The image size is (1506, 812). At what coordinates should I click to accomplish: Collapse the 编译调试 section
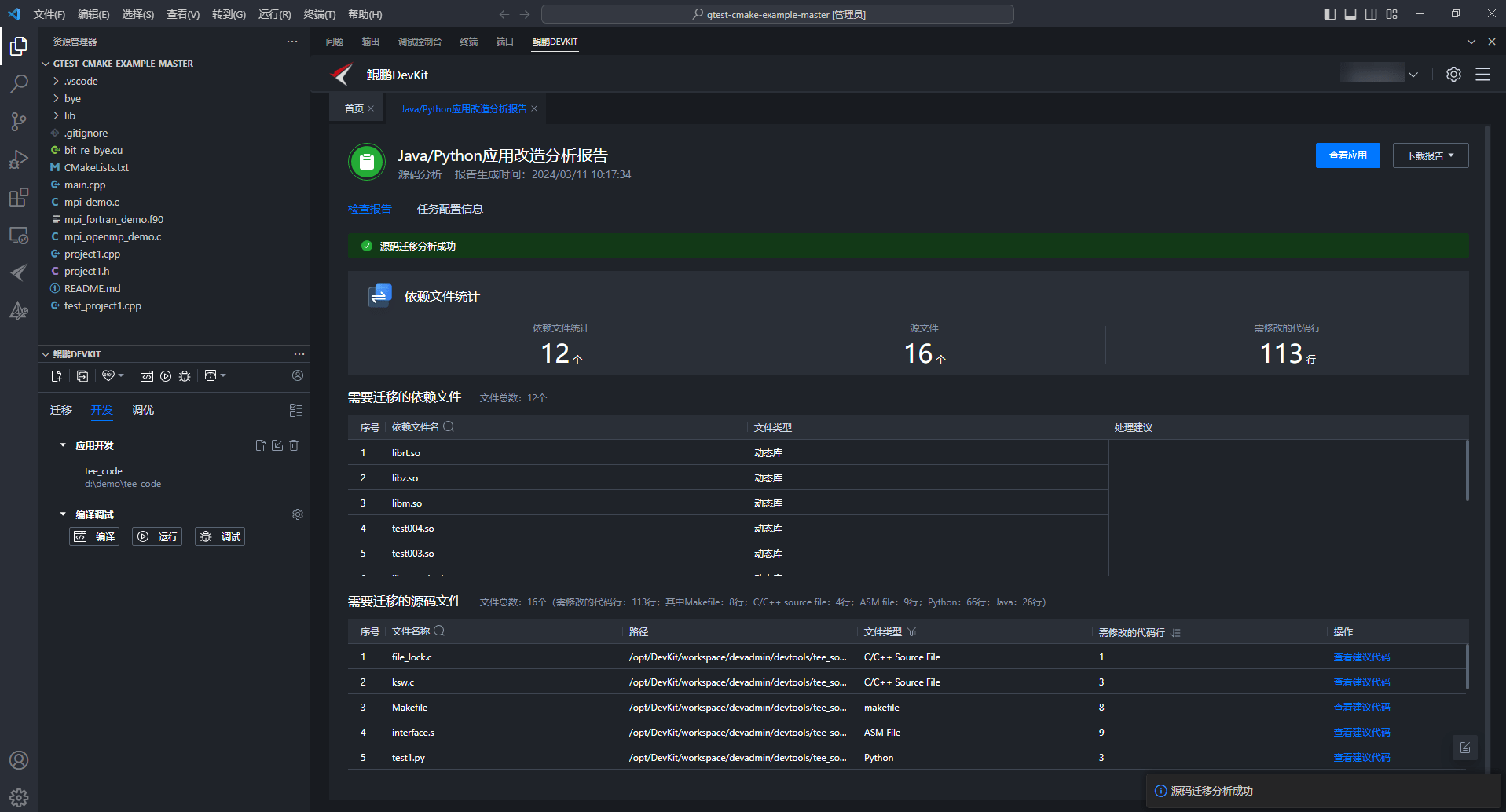(63, 514)
